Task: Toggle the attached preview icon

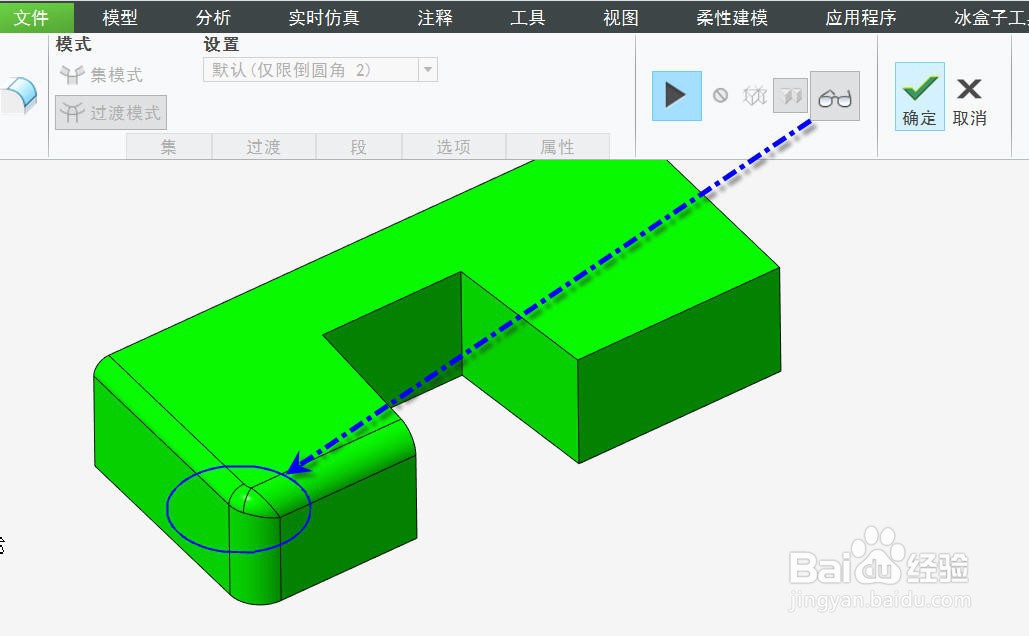Action: pyautogui.click(x=790, y=96)
